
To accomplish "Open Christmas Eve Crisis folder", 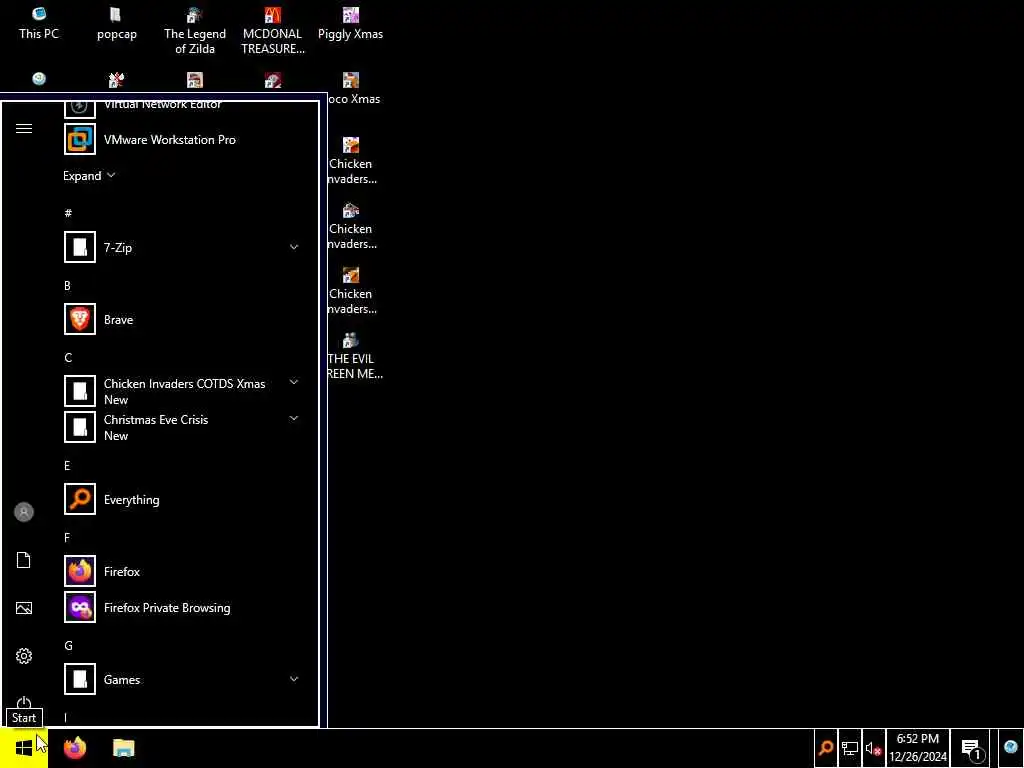I will (x=183, y=427).
